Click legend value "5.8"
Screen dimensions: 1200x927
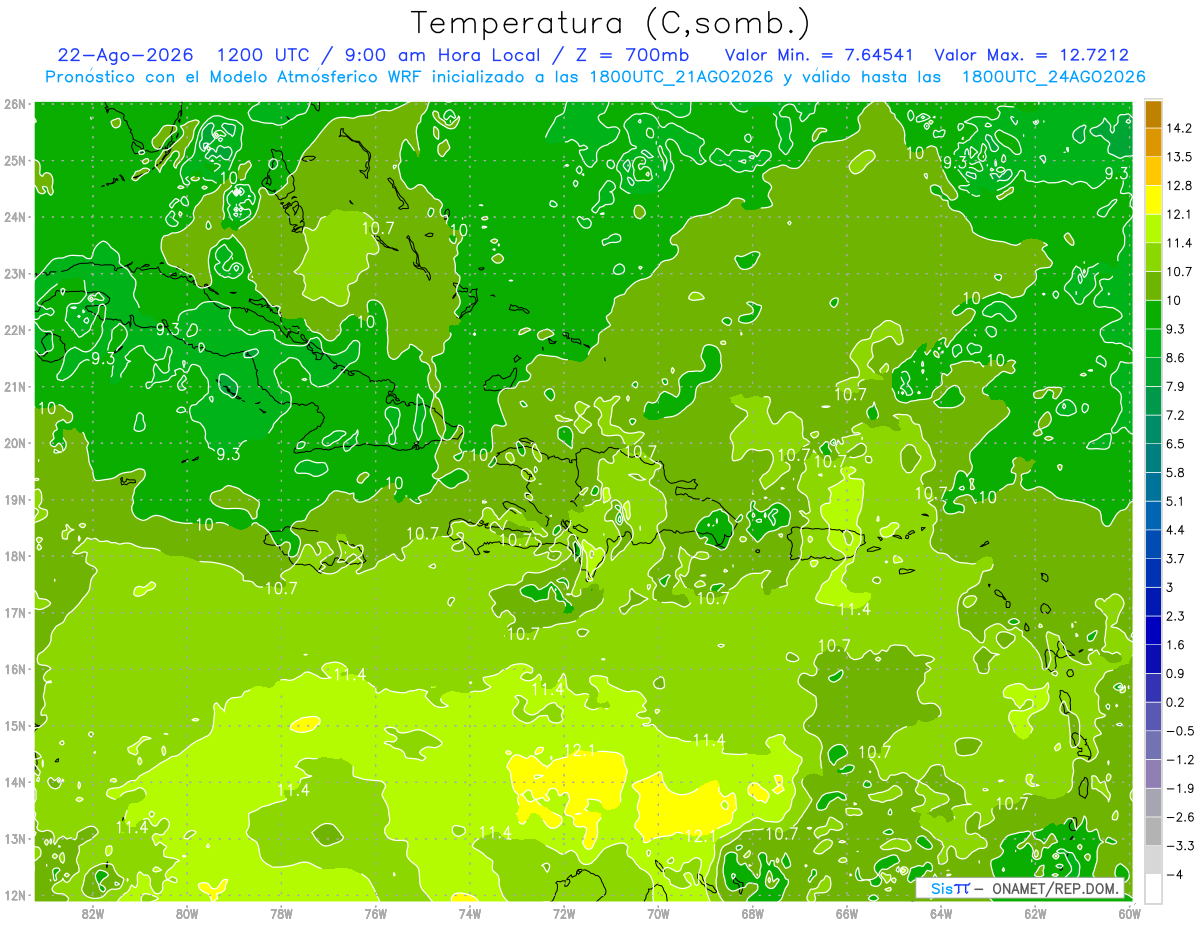click(1177, 473)
